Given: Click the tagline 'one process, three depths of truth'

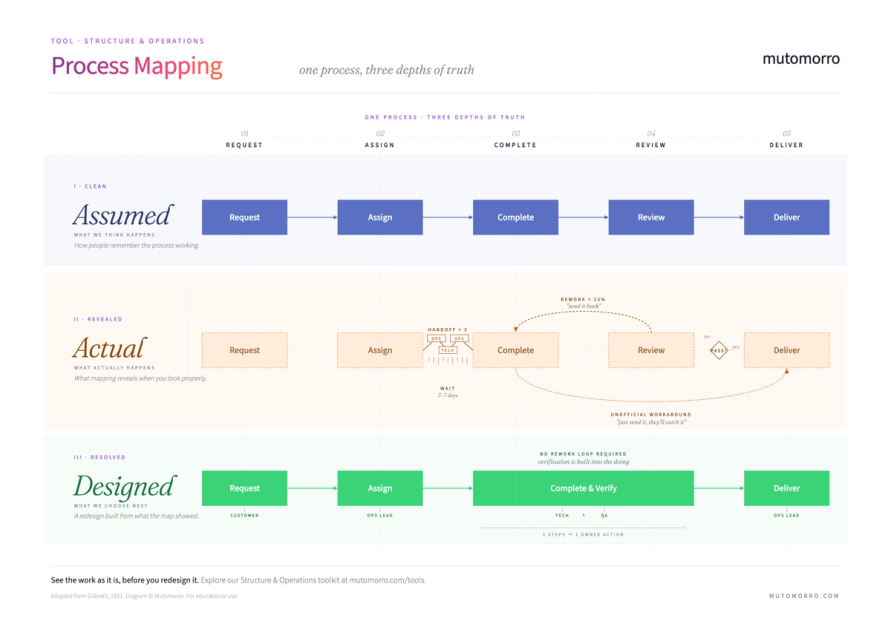Looking at the screenshot, I should pyautogui.click(x=386, y=70).
